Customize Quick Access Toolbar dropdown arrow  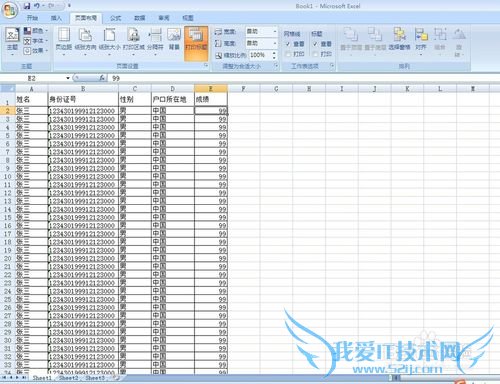click(69, 6)
